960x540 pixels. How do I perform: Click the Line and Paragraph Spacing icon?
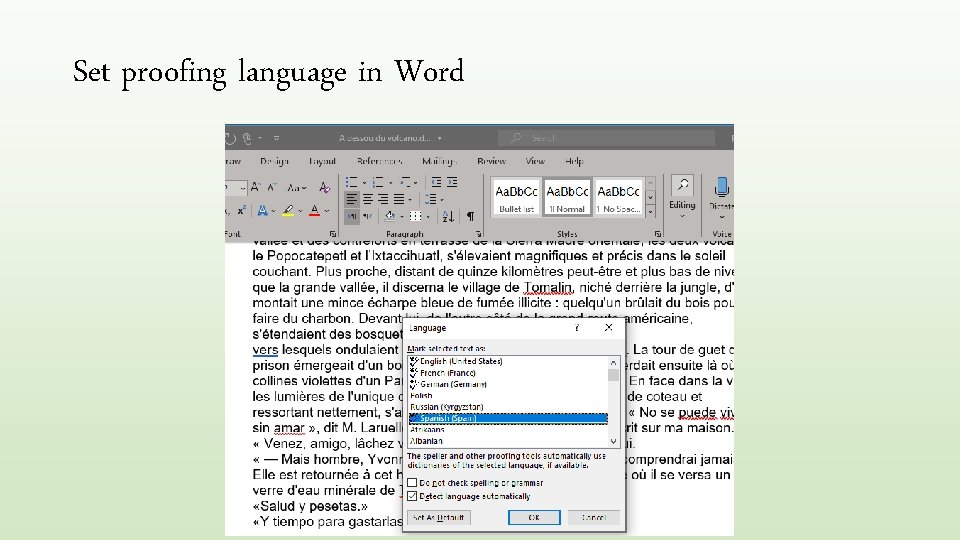point(430,199)
